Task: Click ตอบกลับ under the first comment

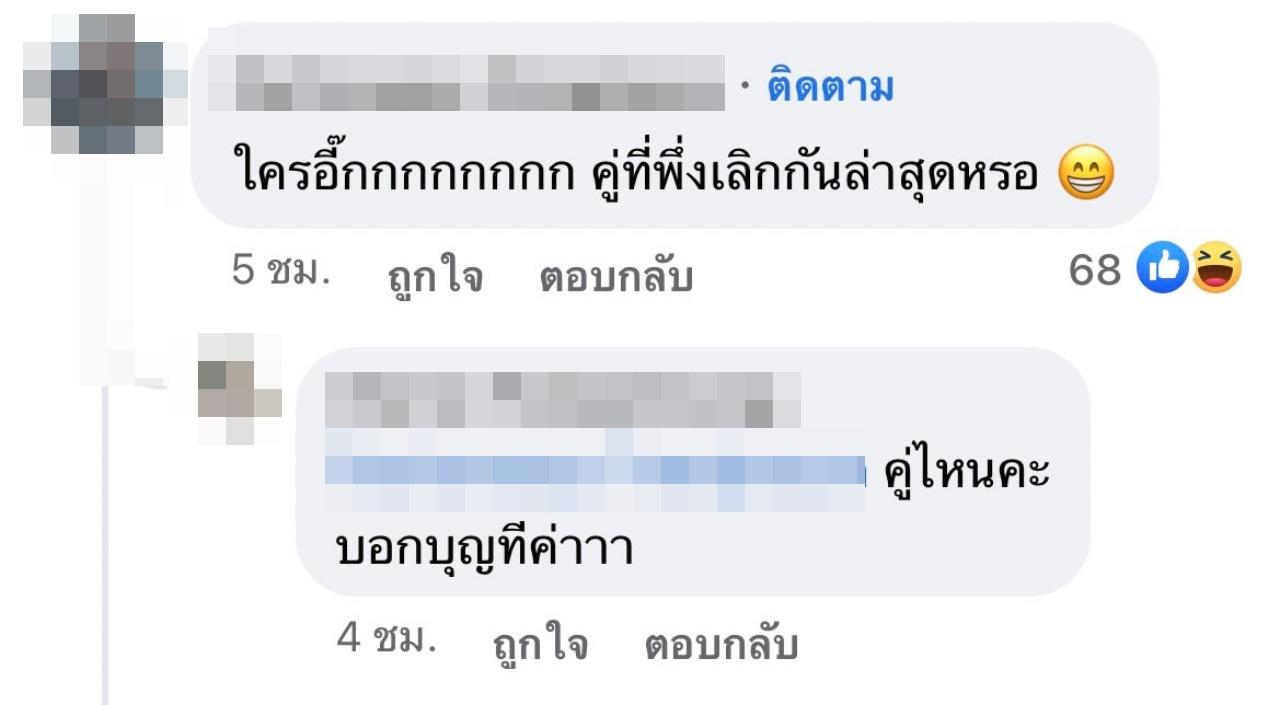Action: tap(616, 278)
